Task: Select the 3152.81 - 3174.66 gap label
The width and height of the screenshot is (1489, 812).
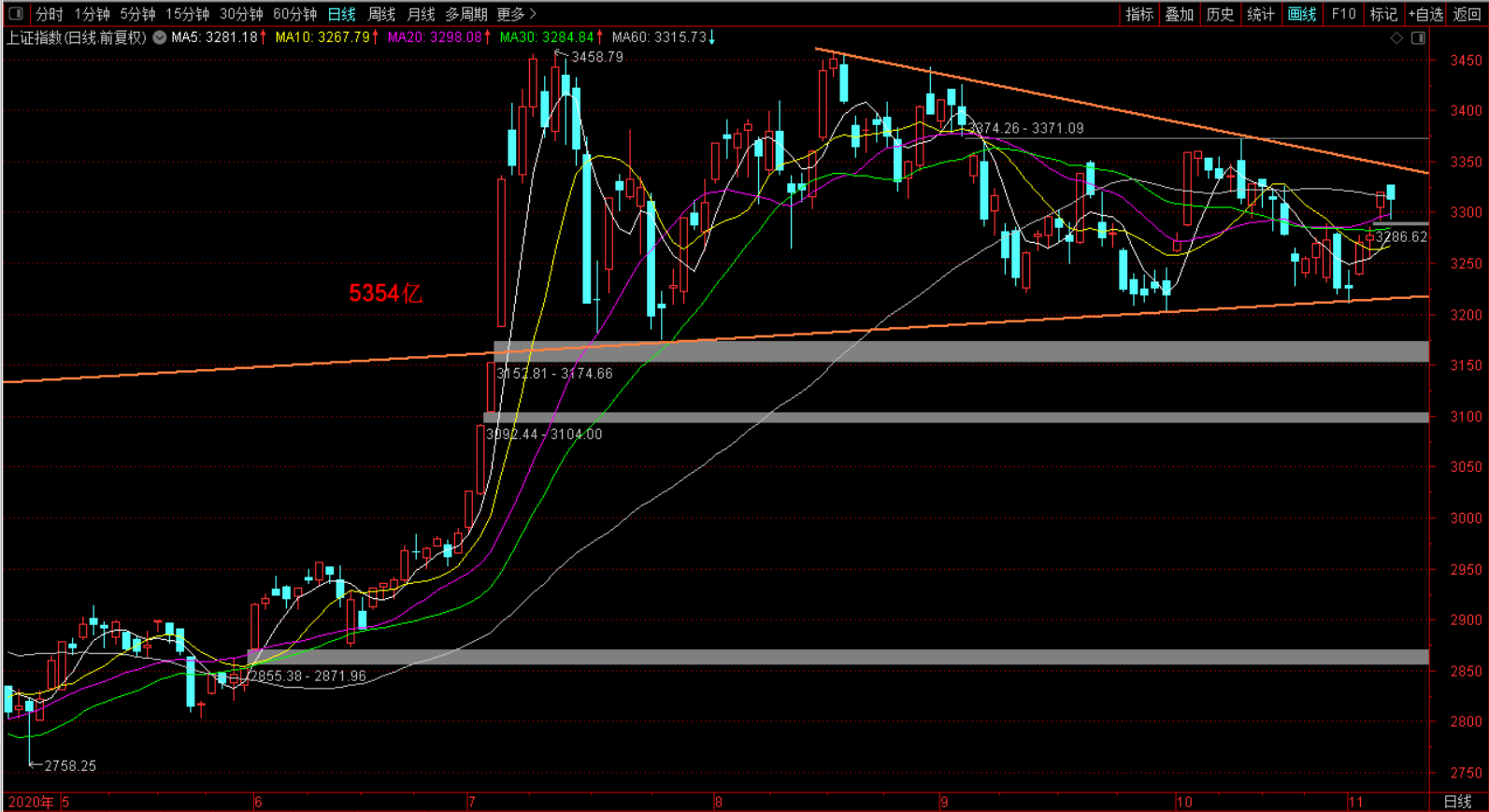Action: pos(555,374)
